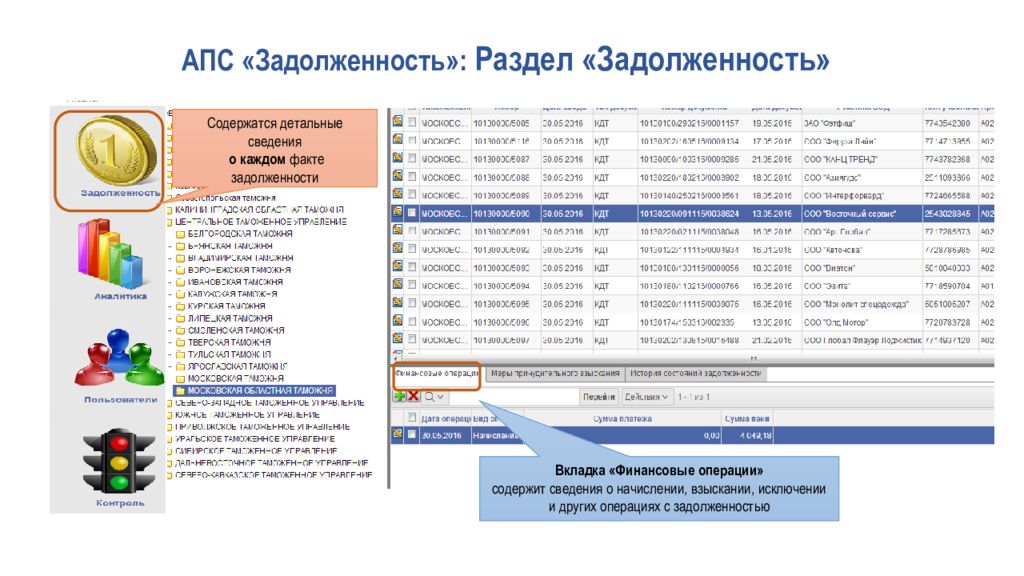Select ТВЕРСКАЯ ТАМОЖНЯ in the tree
This screenshot has width=1024, height=576.
(x=229, y=342)
